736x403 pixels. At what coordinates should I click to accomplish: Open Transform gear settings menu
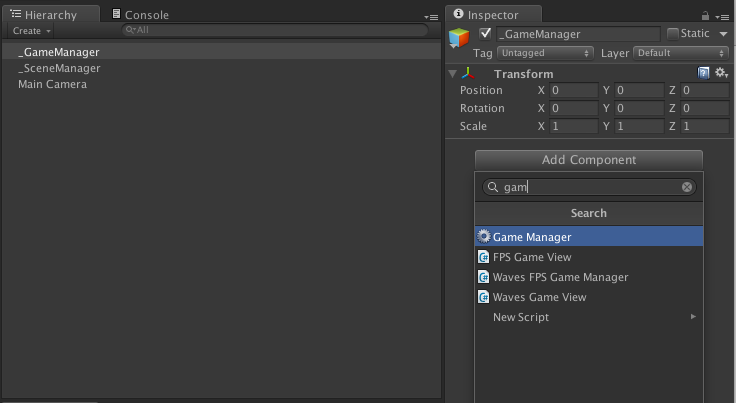click(721, 73)
